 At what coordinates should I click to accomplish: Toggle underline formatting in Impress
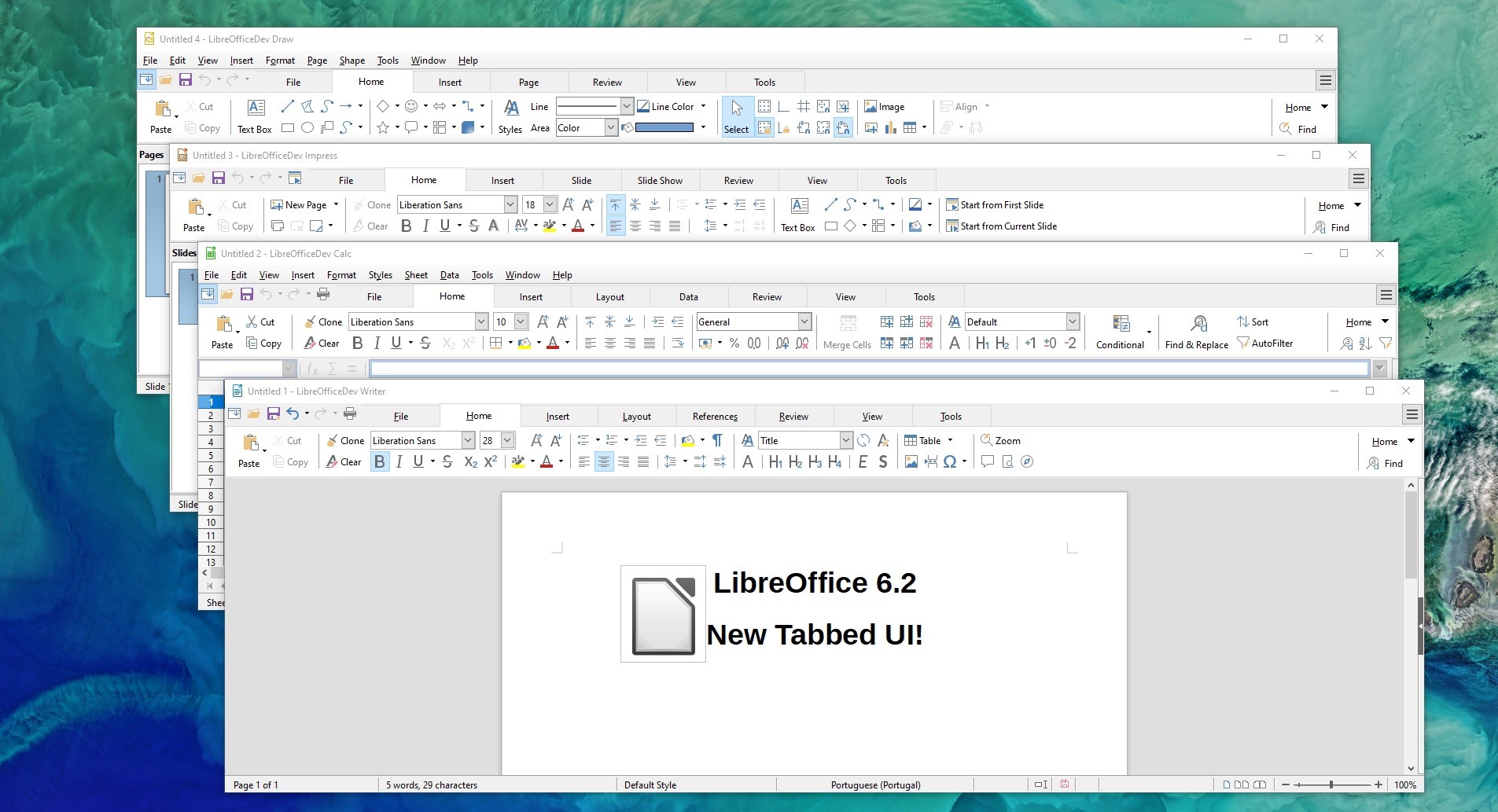click(x=444, y=226)
